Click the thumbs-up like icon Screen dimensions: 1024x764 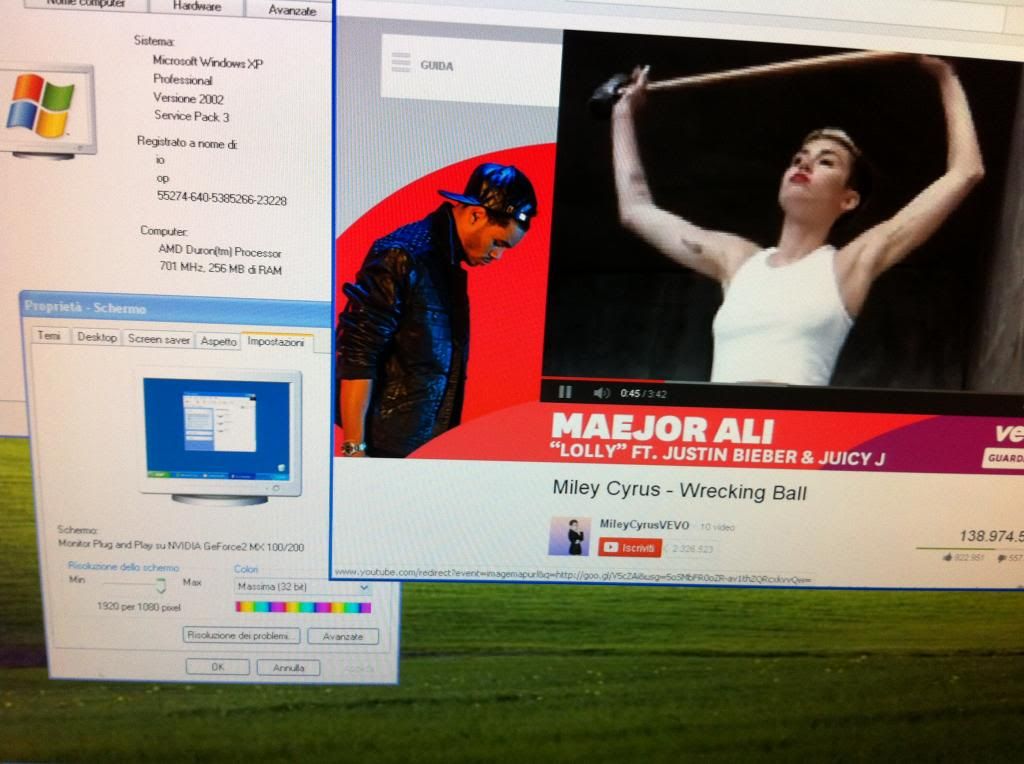pos(947,557)
